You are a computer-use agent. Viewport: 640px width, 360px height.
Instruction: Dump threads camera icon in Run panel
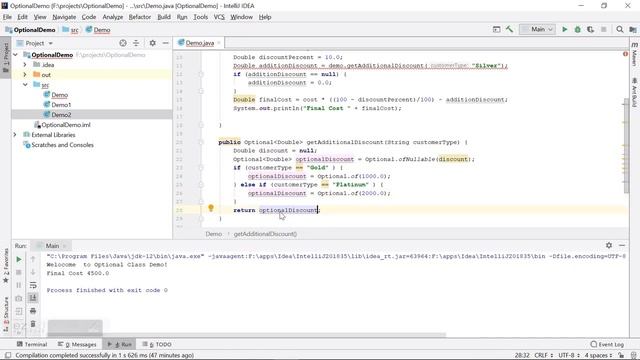(19, 298)
